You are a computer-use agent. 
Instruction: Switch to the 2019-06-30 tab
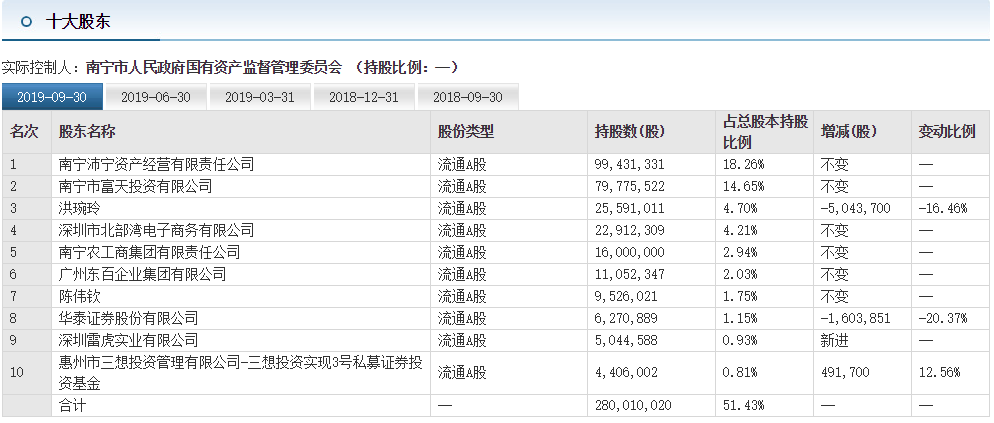[155, 97]
